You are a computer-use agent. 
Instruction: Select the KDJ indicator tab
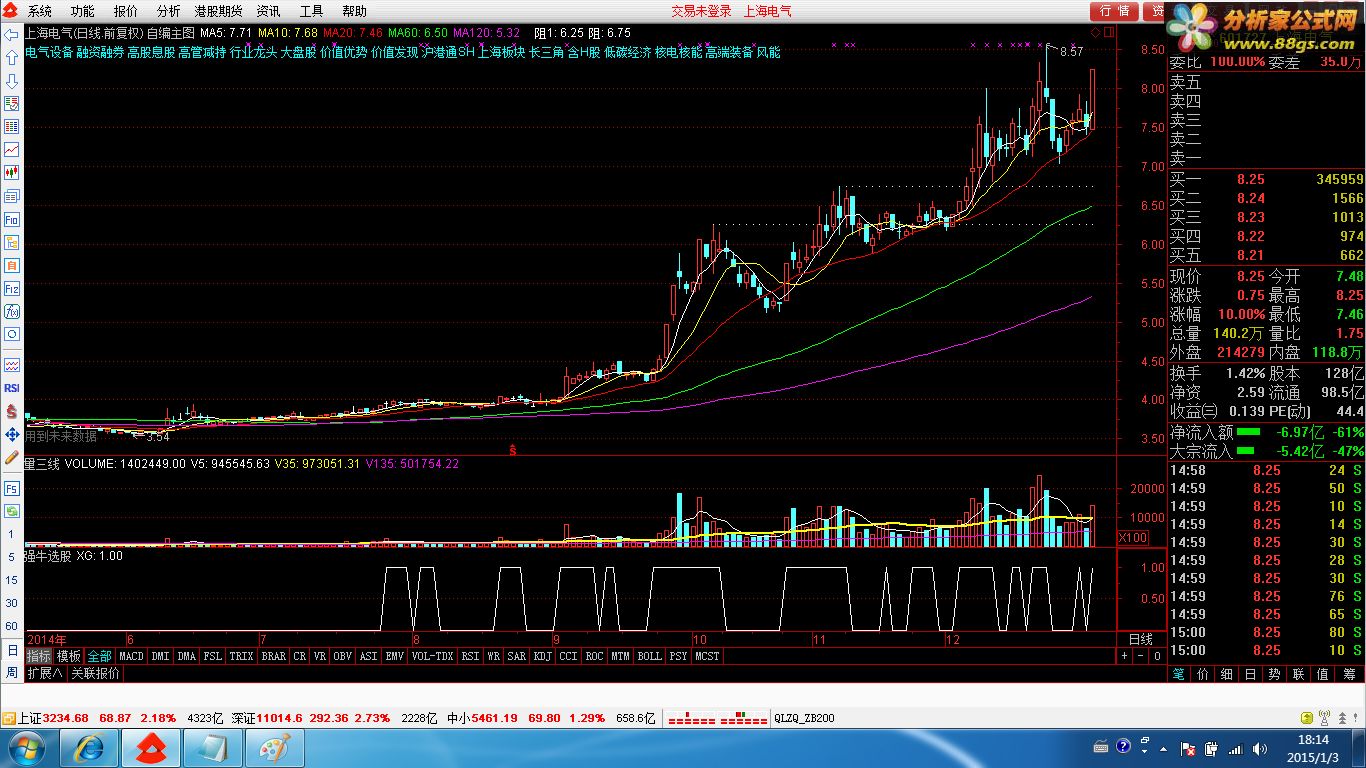[x=542, y=657]
